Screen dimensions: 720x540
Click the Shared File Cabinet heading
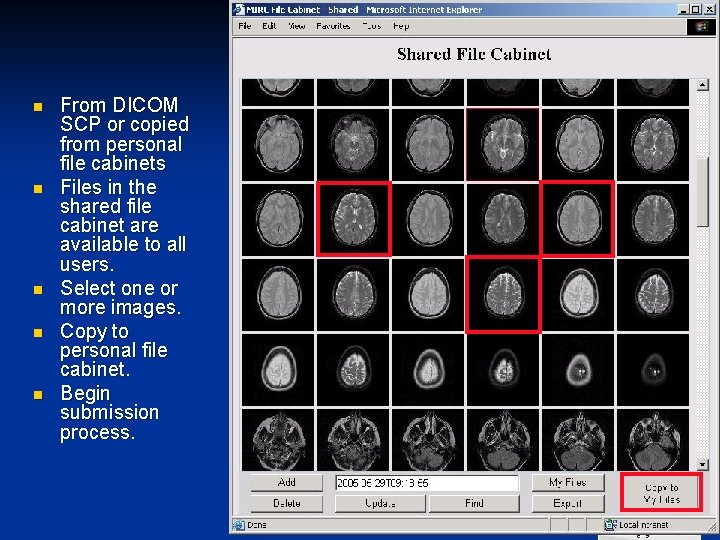tap(474, 54)
